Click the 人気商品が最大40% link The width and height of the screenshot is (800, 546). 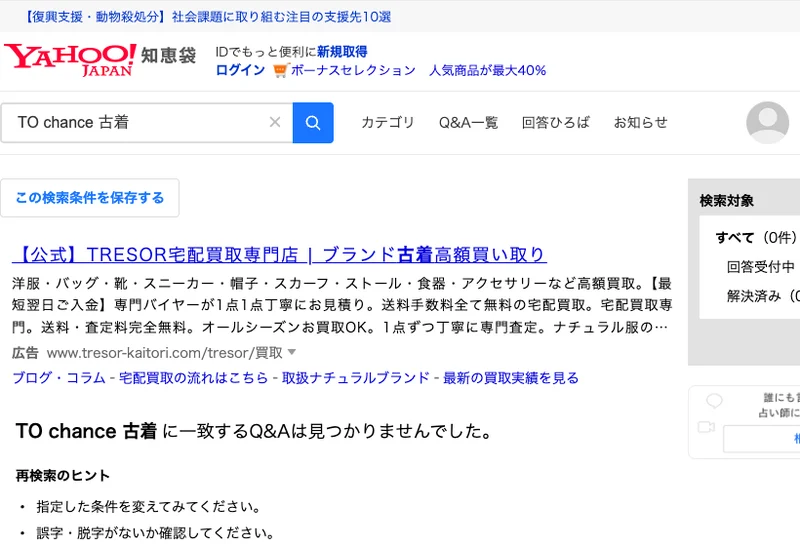pyautogui.click(x=487, y=70)
